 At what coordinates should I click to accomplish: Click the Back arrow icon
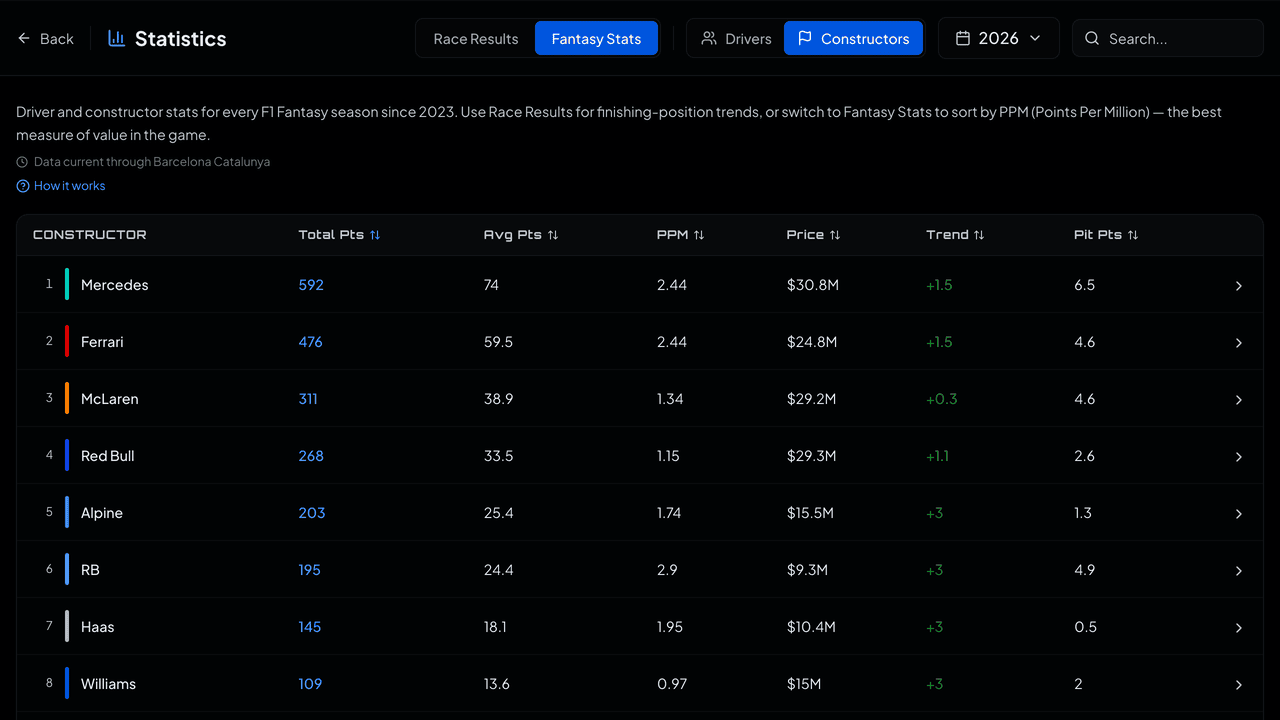(x=24, y=38)
